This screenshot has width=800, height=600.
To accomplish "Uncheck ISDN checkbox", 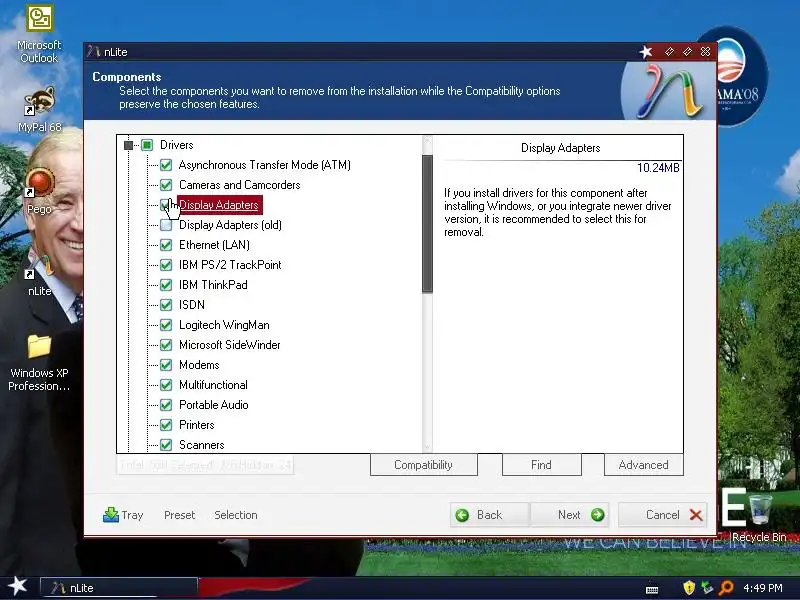I will click(x=166, y=305).
